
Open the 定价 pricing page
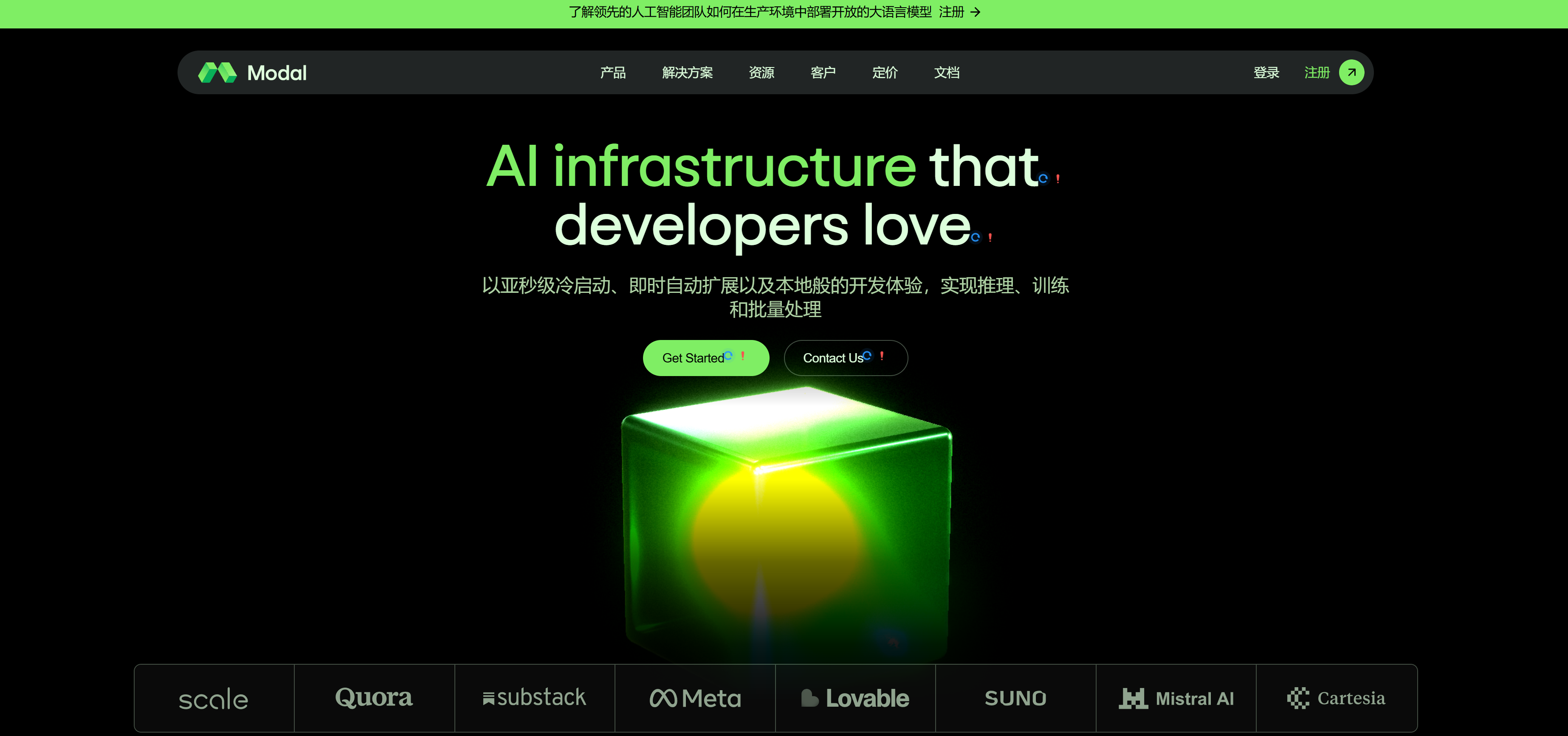click(884, 73)
